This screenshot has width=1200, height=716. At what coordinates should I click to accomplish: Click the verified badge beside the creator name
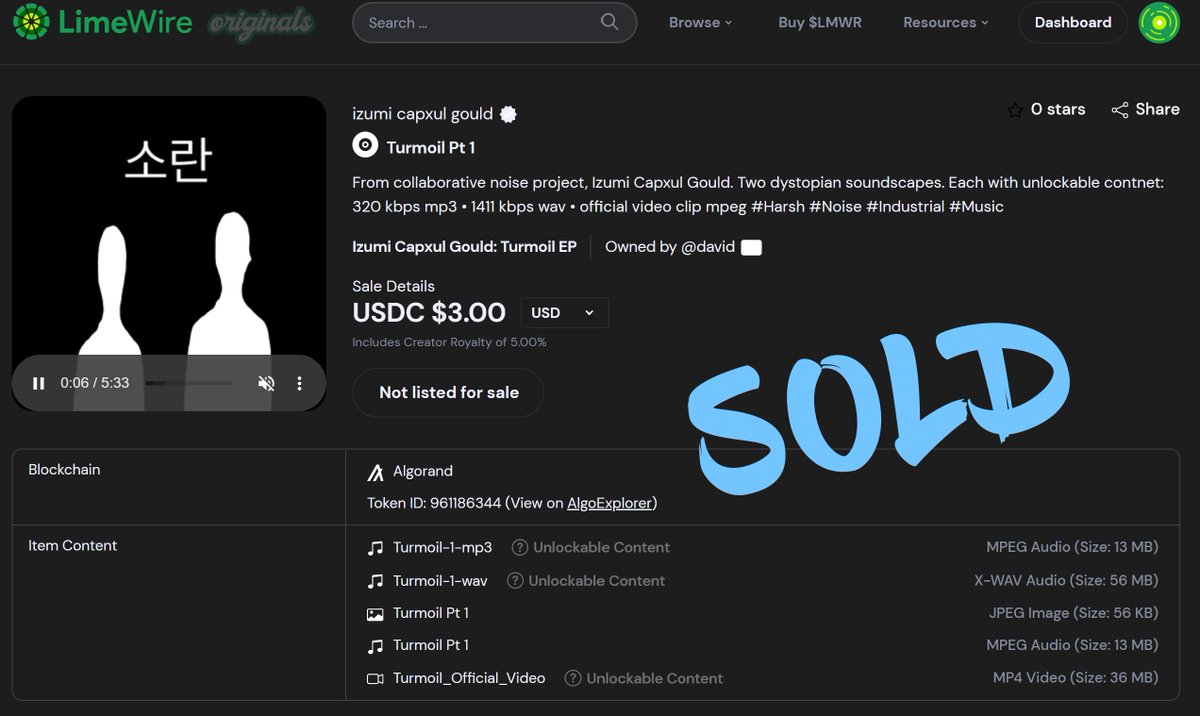508,114
